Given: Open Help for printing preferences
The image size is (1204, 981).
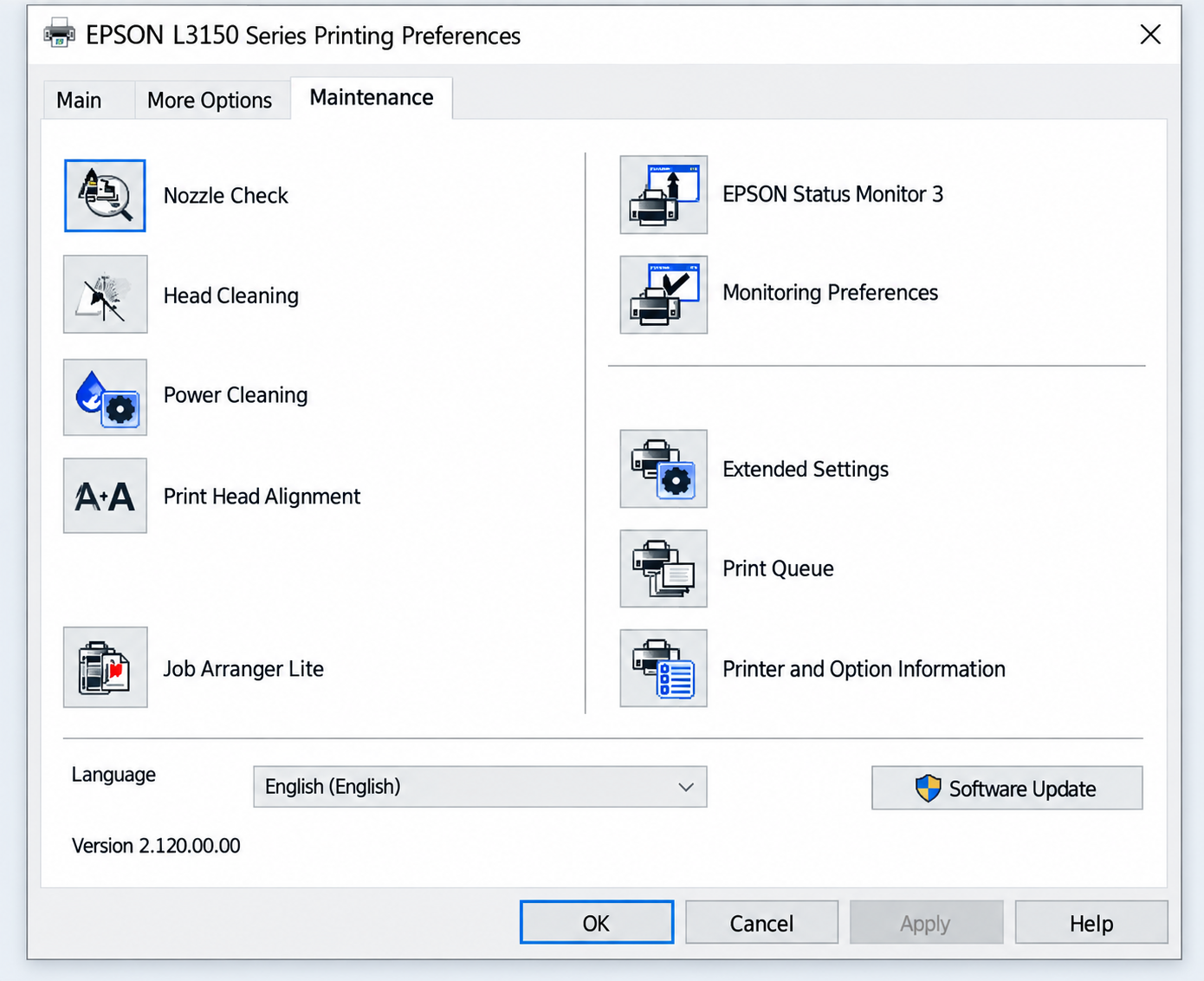Looking at the screenshot, I should pos(1091,922).
